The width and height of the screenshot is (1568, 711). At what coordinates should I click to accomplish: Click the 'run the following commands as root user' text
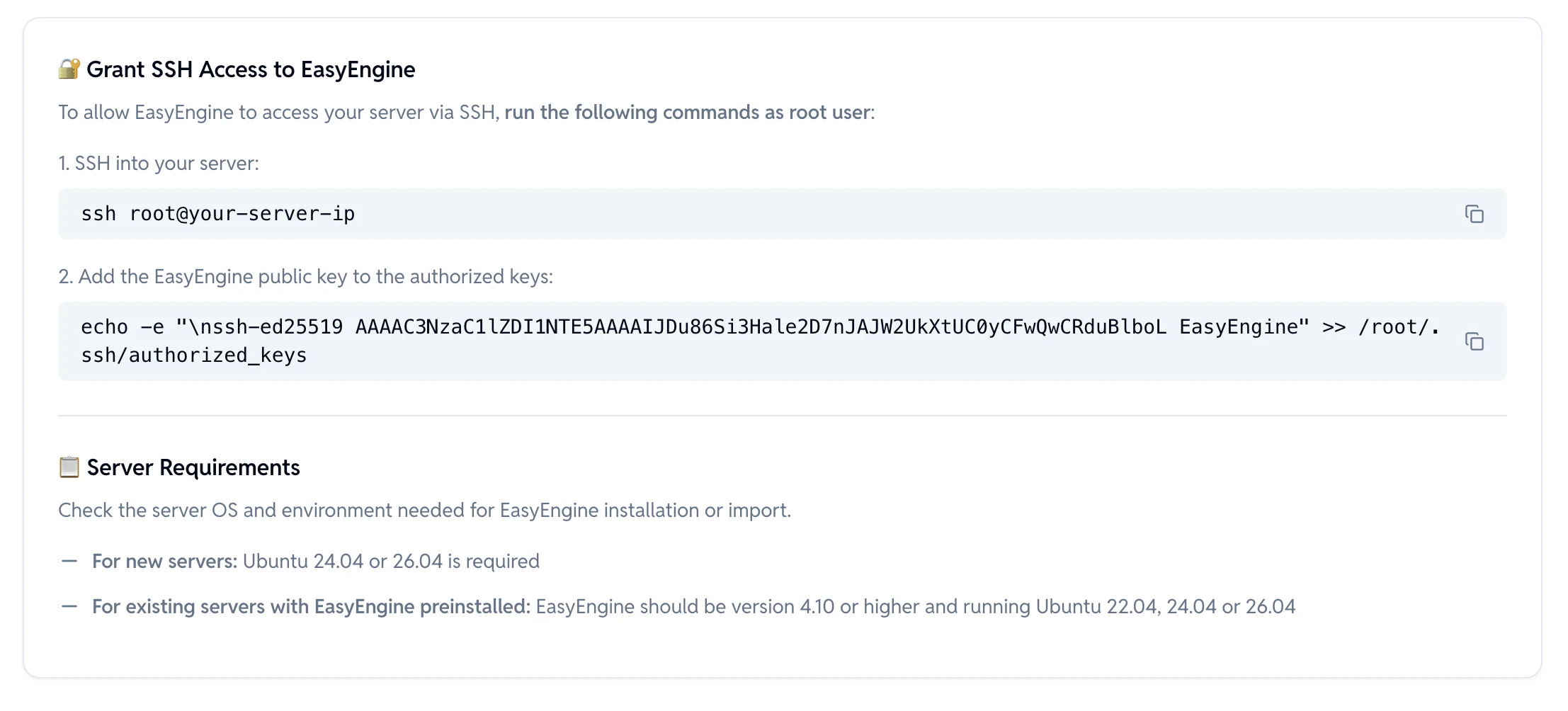tap(688, 113)
